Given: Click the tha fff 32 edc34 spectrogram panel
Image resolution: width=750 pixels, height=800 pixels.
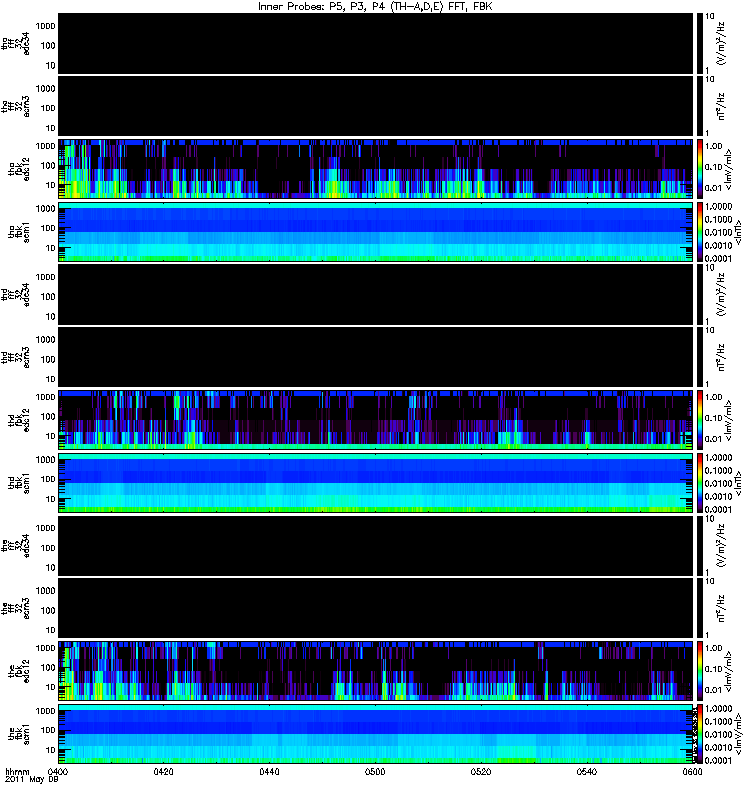Looking at the screenshot, I should click(x=376, y=44).
